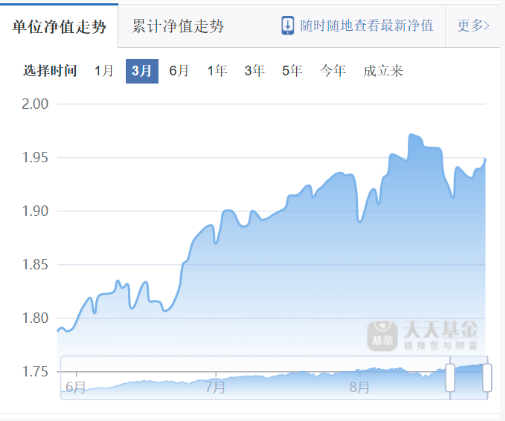Select the 6月 time range
The height and width of the screenshot is (421, 505).
179,71
